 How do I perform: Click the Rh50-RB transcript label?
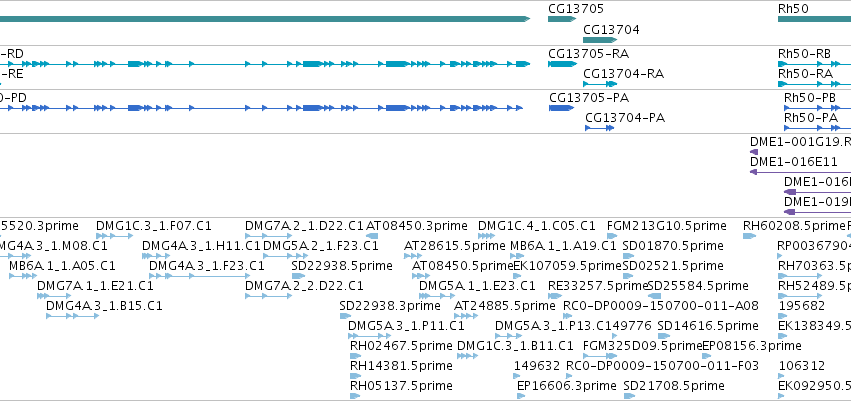(804, 53)
